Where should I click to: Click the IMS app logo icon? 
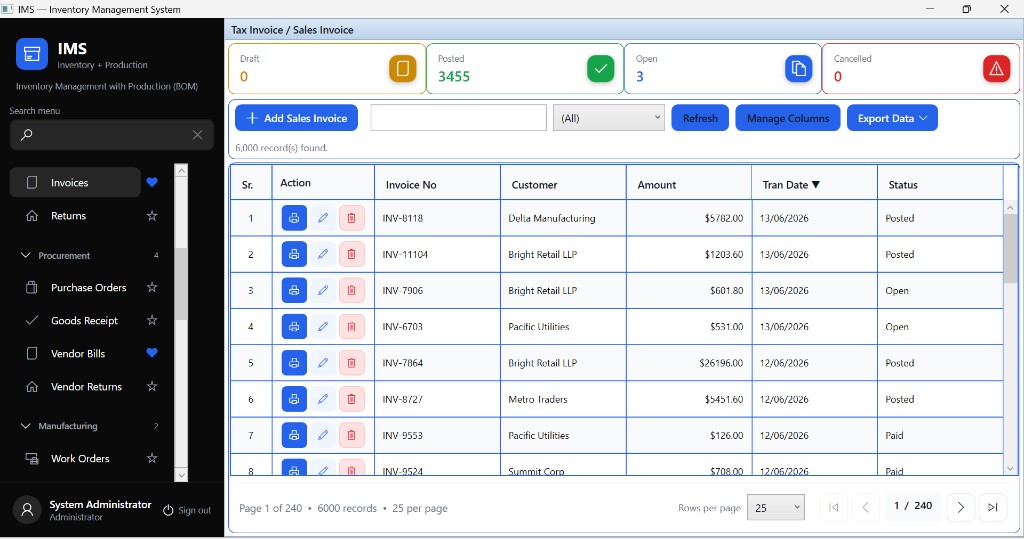32,54
